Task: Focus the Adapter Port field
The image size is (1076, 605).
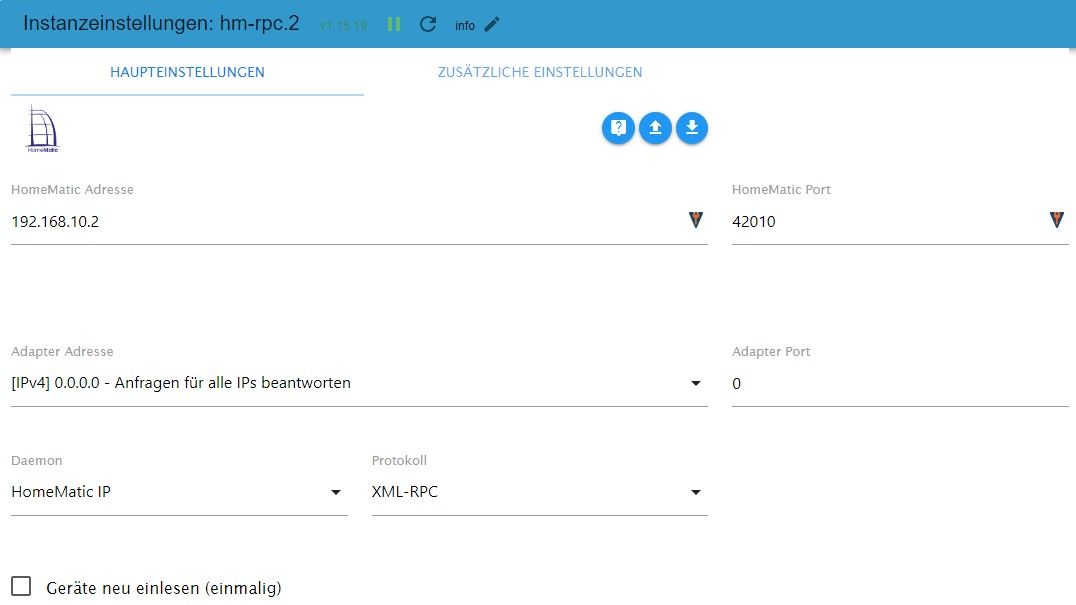Action: point(900,383)
